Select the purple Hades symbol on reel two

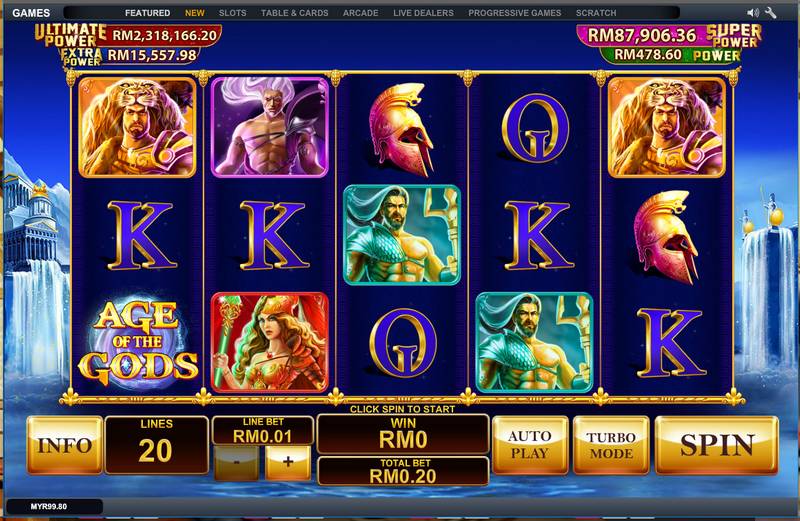tap(270, 128)
